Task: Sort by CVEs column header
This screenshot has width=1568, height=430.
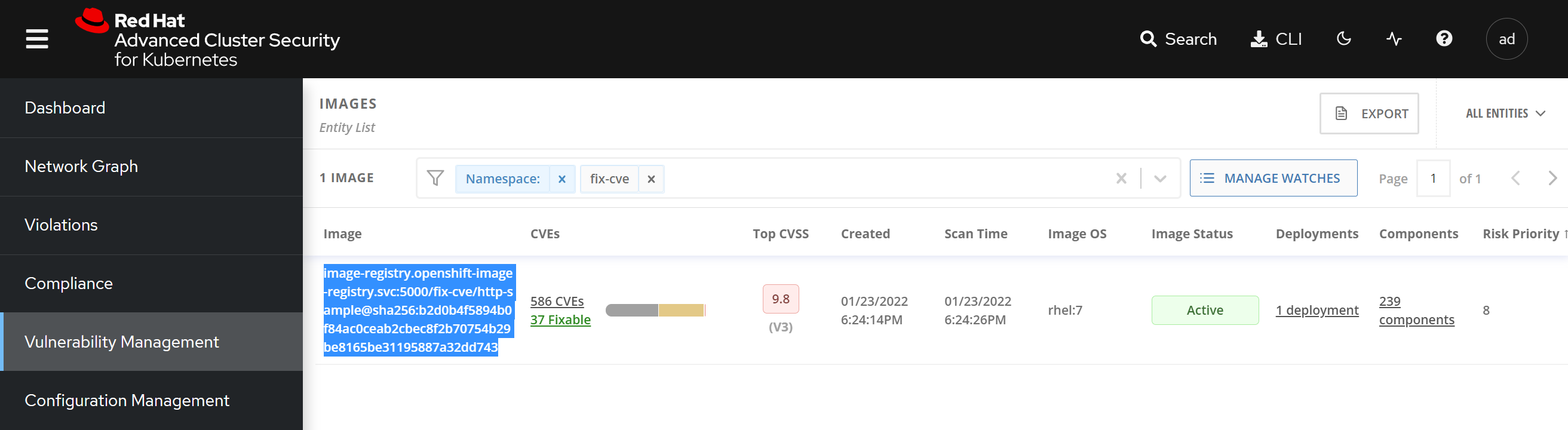Action: point(545,234)
